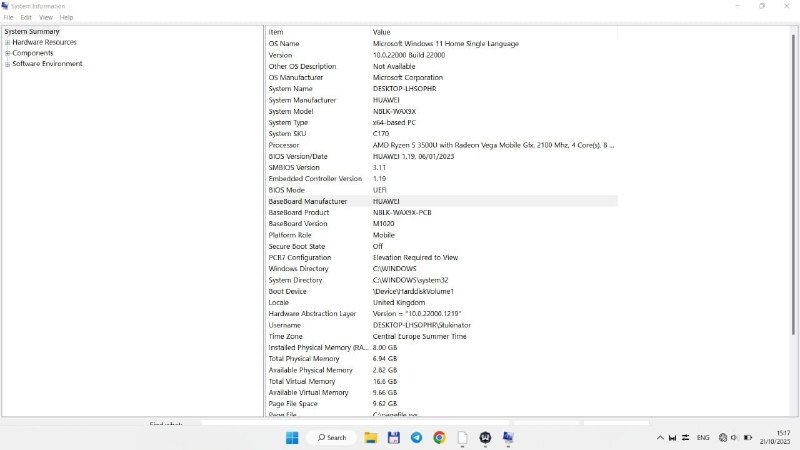800x450 pixels.
Task: Select the OS Name row
Action: (442, 44)
